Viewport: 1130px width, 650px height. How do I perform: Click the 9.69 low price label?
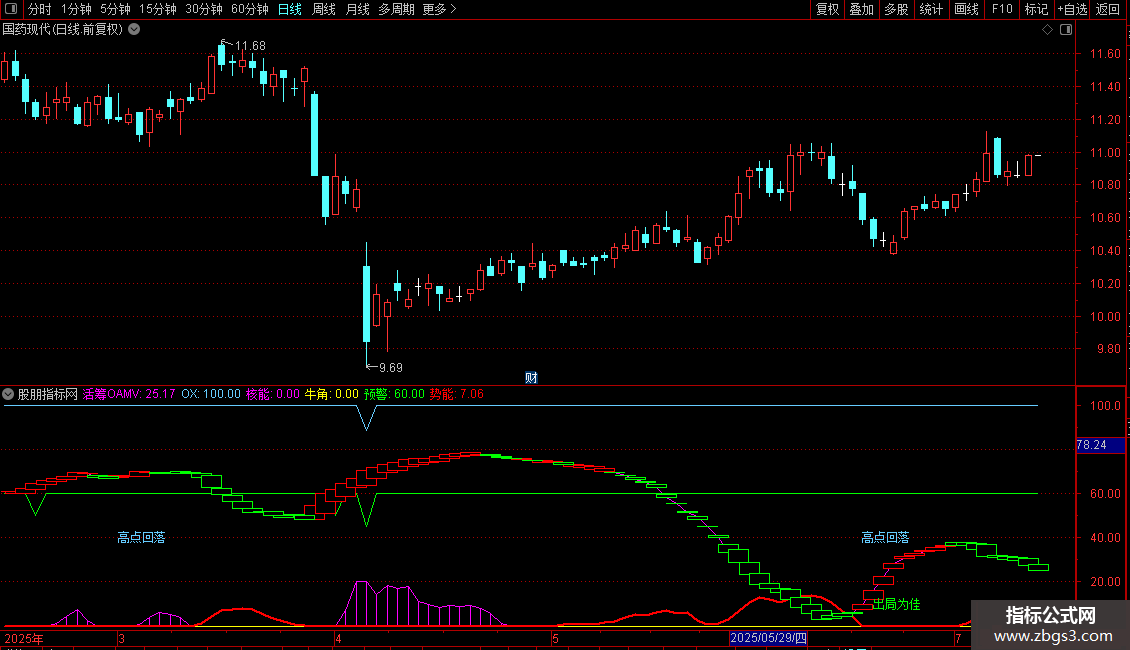click(x=391, y=368)
